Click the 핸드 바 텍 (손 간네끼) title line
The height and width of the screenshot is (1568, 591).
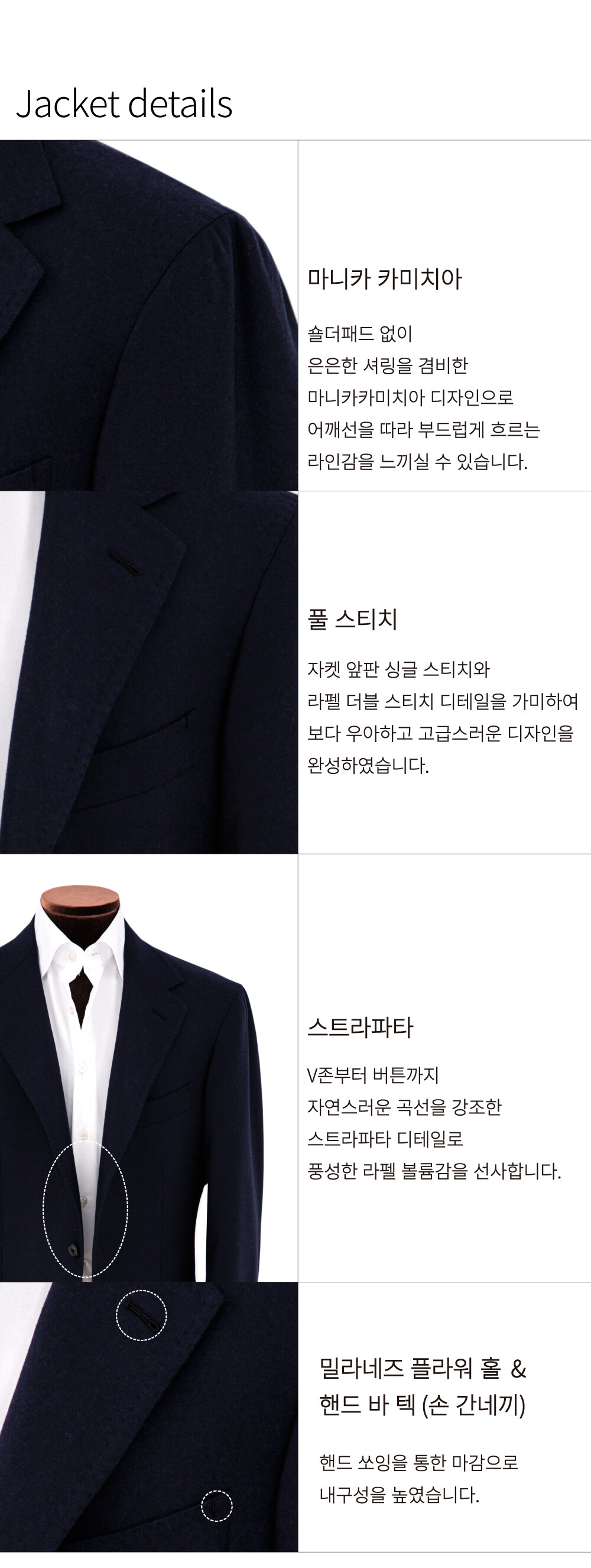point(423,1404)
